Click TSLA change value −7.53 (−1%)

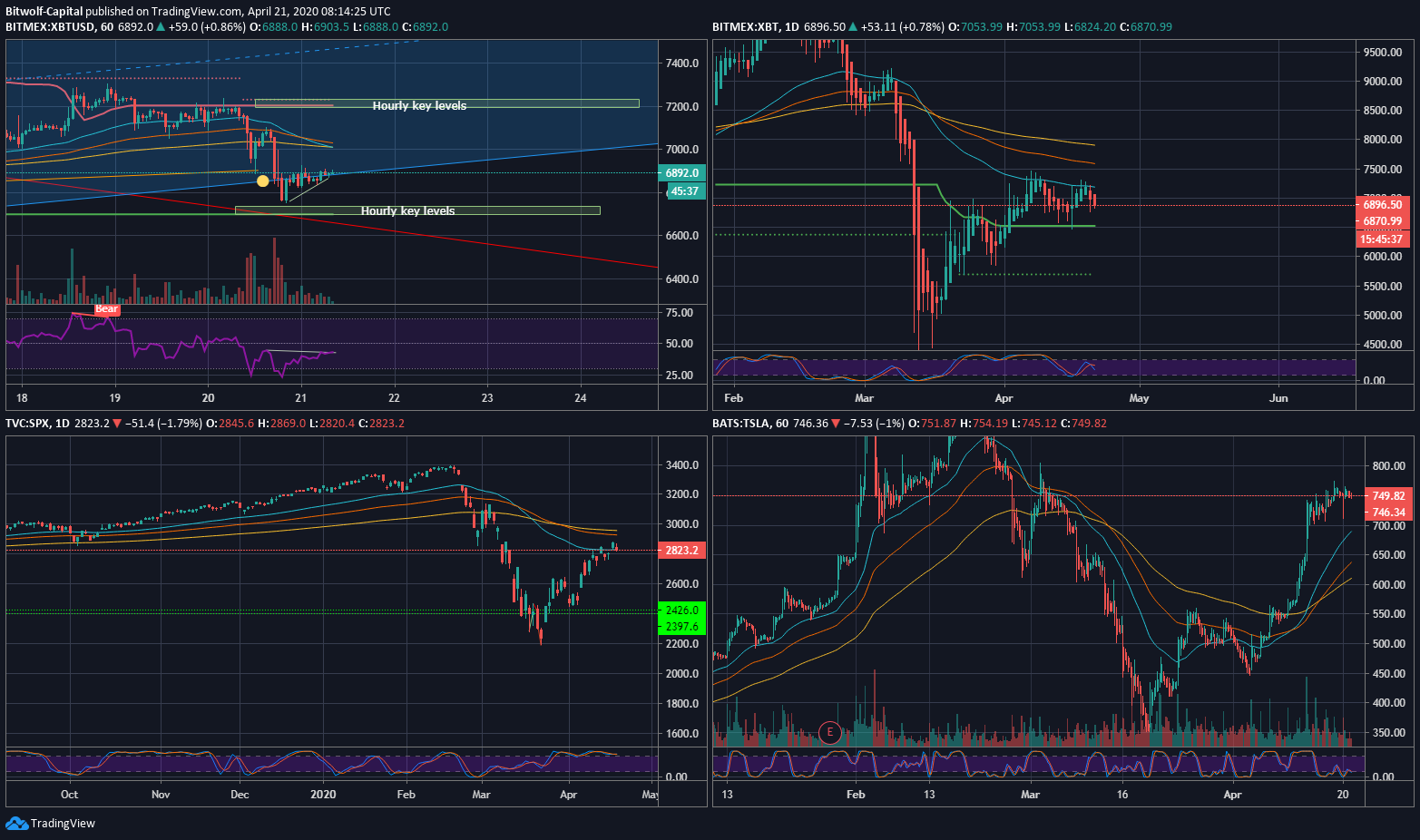(876, 424)
